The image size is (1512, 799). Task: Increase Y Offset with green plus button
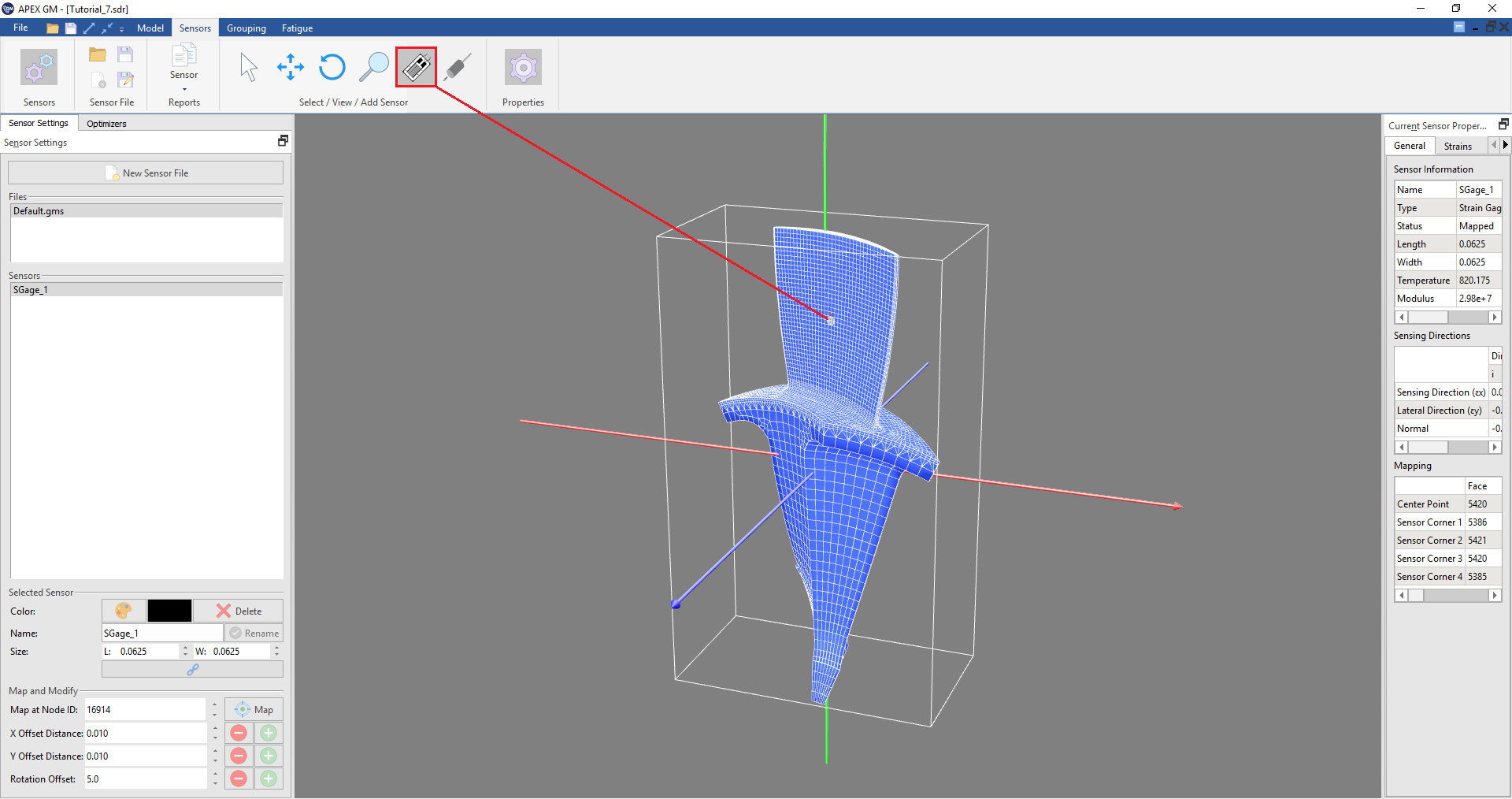pyautogui.click(x=269, y=756)
